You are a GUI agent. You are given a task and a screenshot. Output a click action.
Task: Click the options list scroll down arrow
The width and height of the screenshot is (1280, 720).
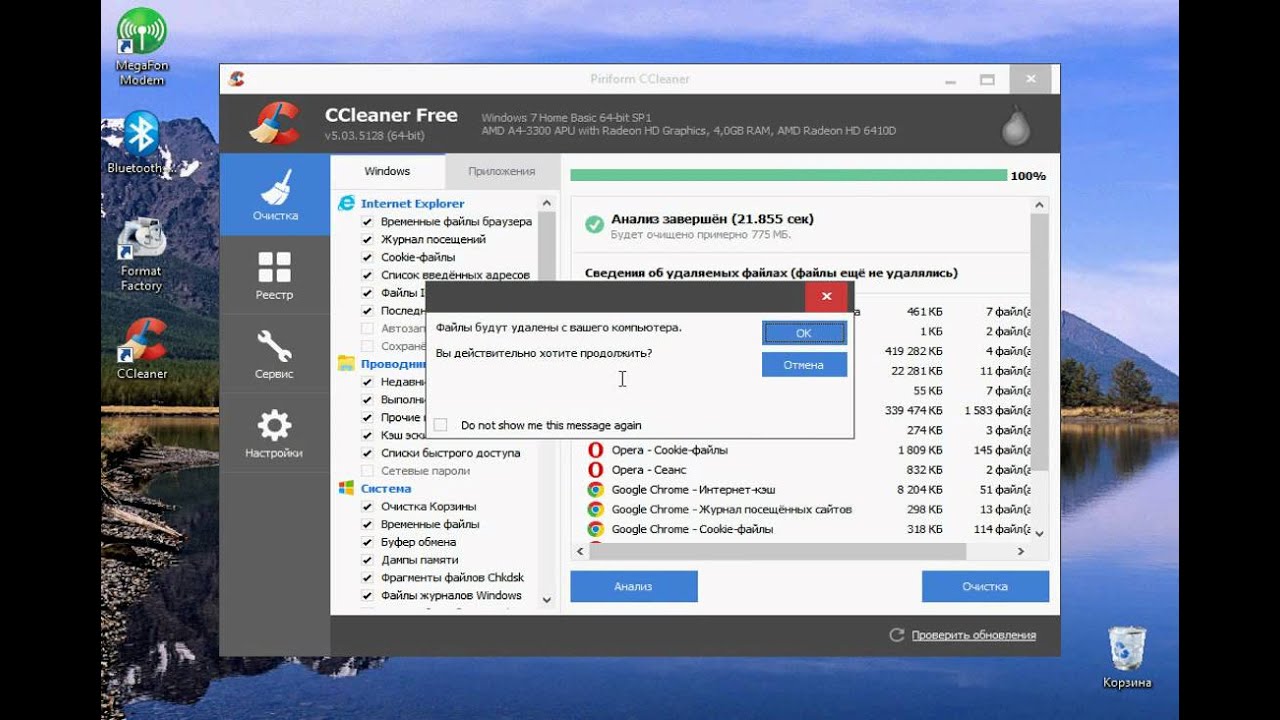(x=547, y=599)
